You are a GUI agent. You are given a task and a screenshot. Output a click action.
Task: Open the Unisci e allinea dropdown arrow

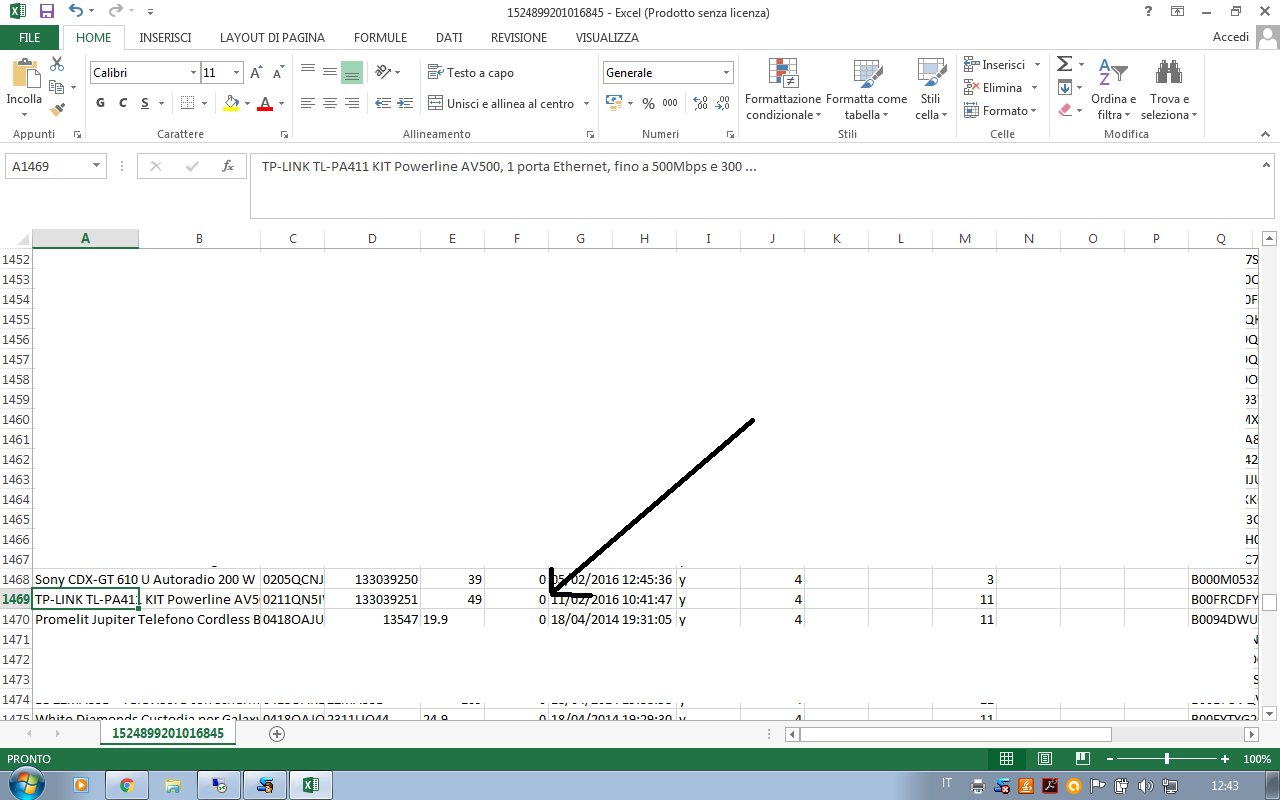[x=585, y=103]
